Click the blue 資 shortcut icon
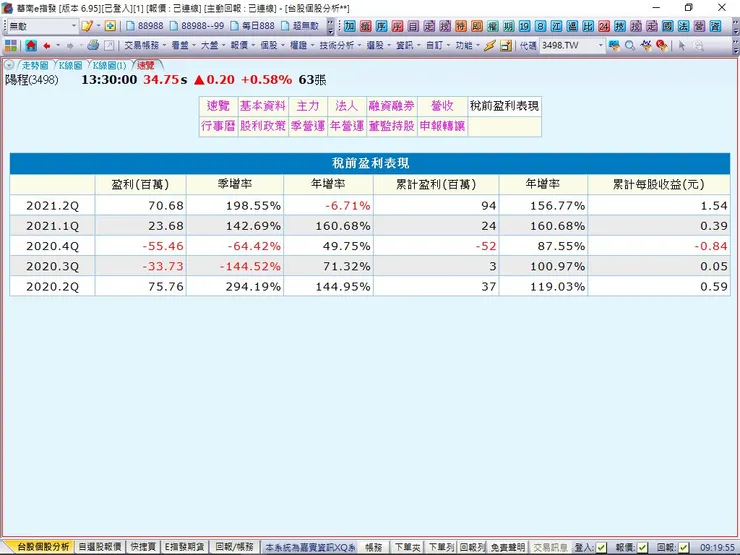The width and height of the screenshot is (740, 555). 715,26
